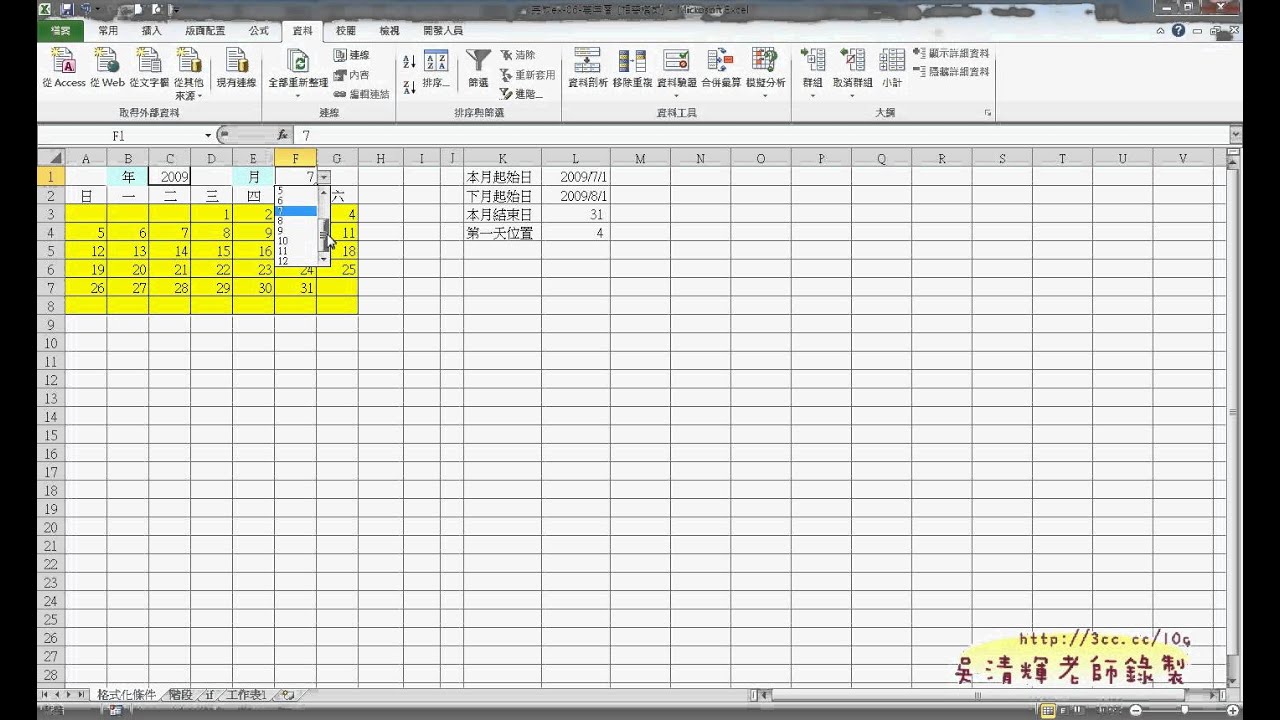Select 8 in the month dropdown list
Viewport: 1280px width, 720px height.
click(296, 221)
